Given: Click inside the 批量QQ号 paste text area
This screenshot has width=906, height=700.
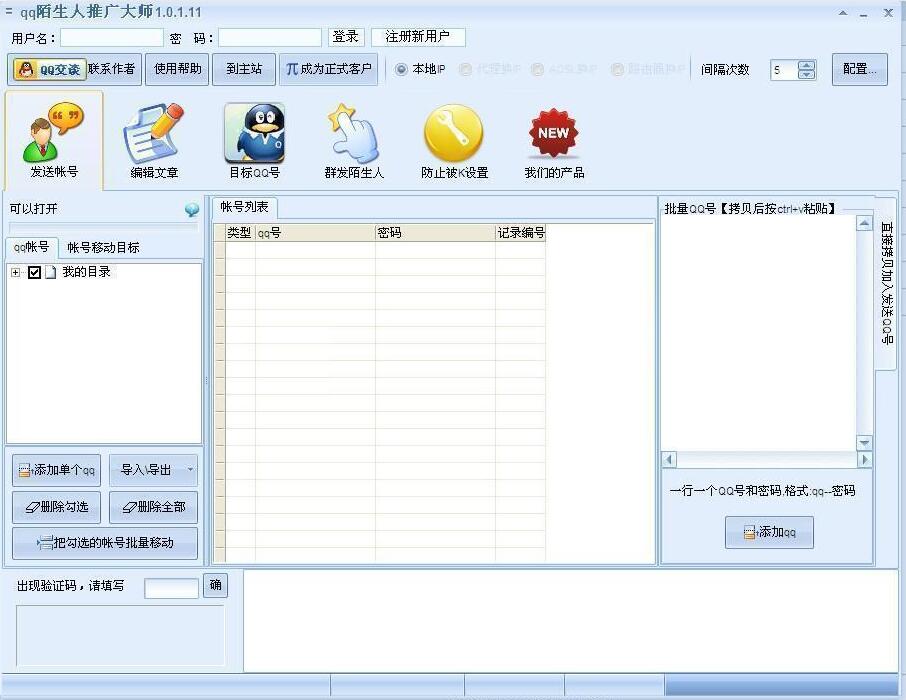Looking at the screenshot, I should 758,333.
